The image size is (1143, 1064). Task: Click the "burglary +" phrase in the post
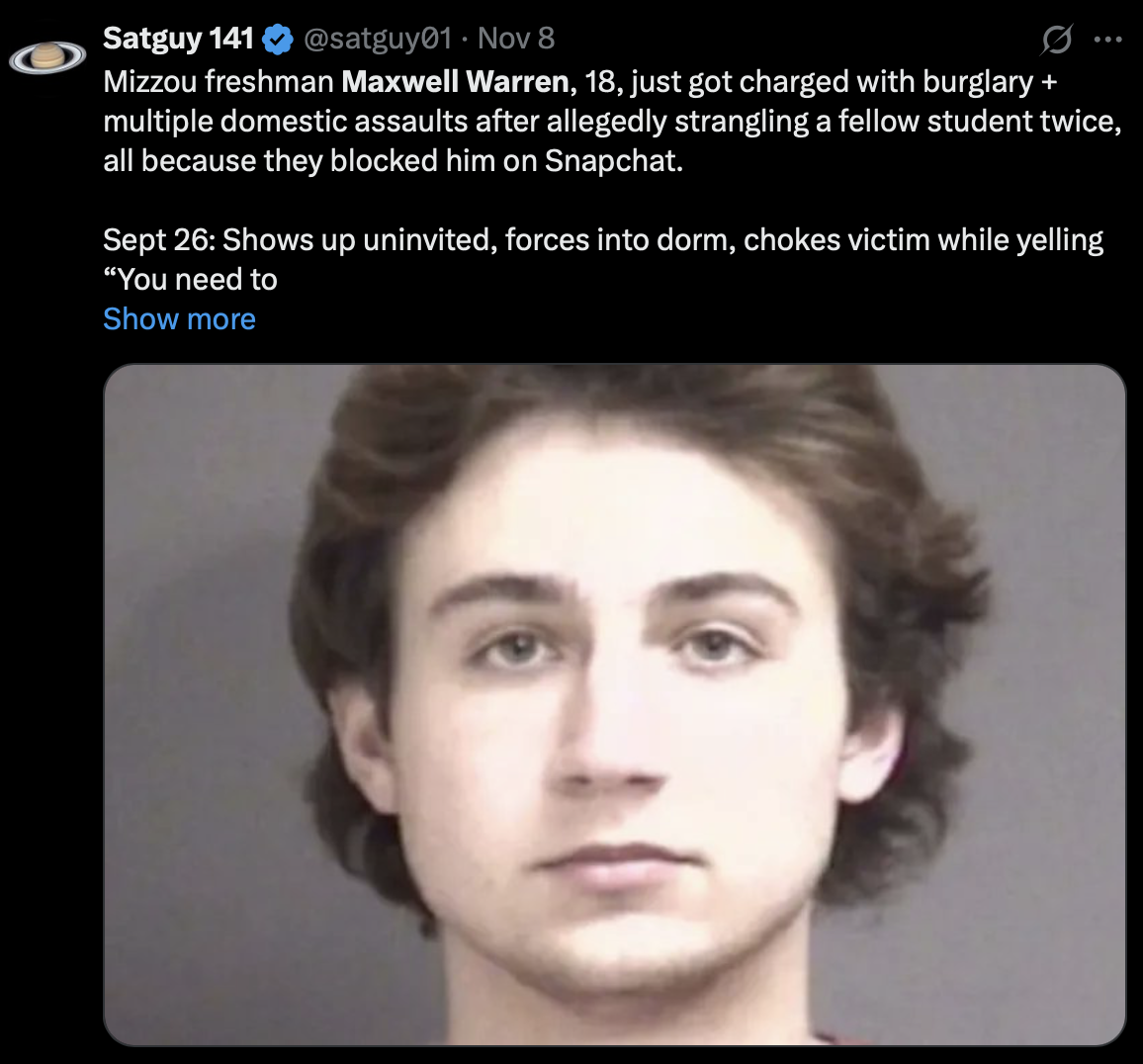click(x=990, y=82)
